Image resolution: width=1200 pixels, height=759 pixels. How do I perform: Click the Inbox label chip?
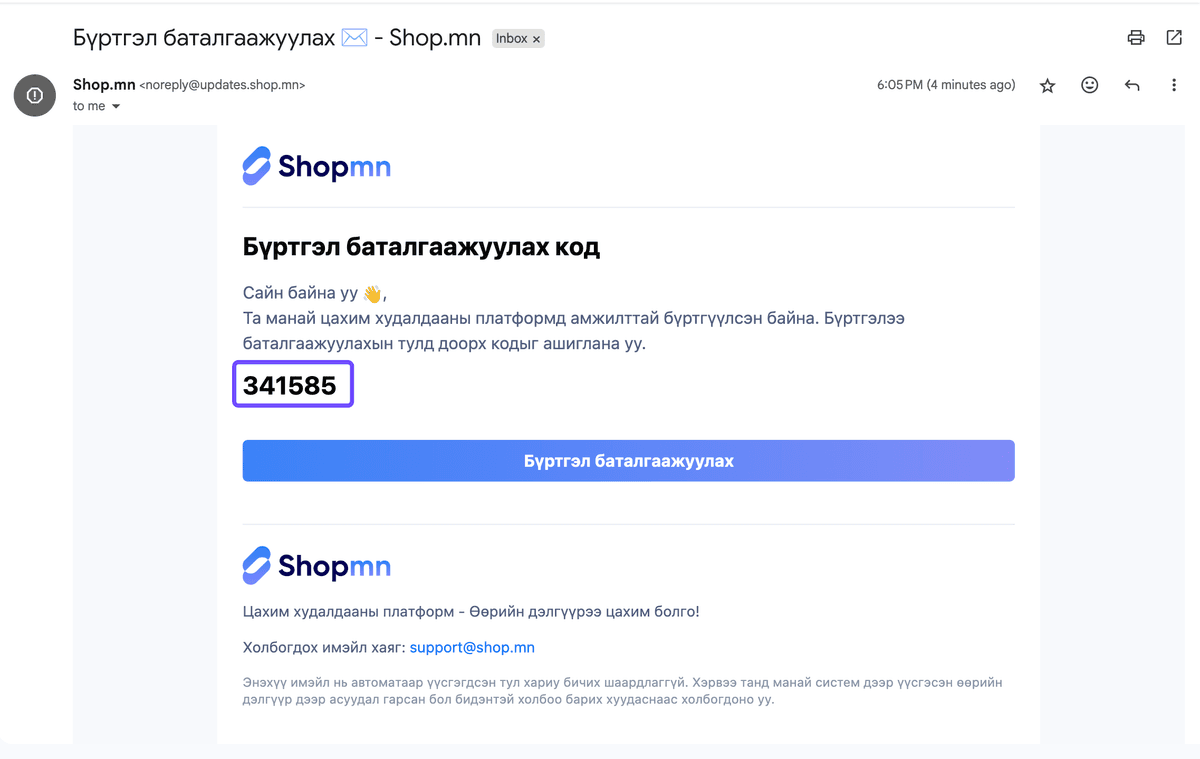point(518,39)
